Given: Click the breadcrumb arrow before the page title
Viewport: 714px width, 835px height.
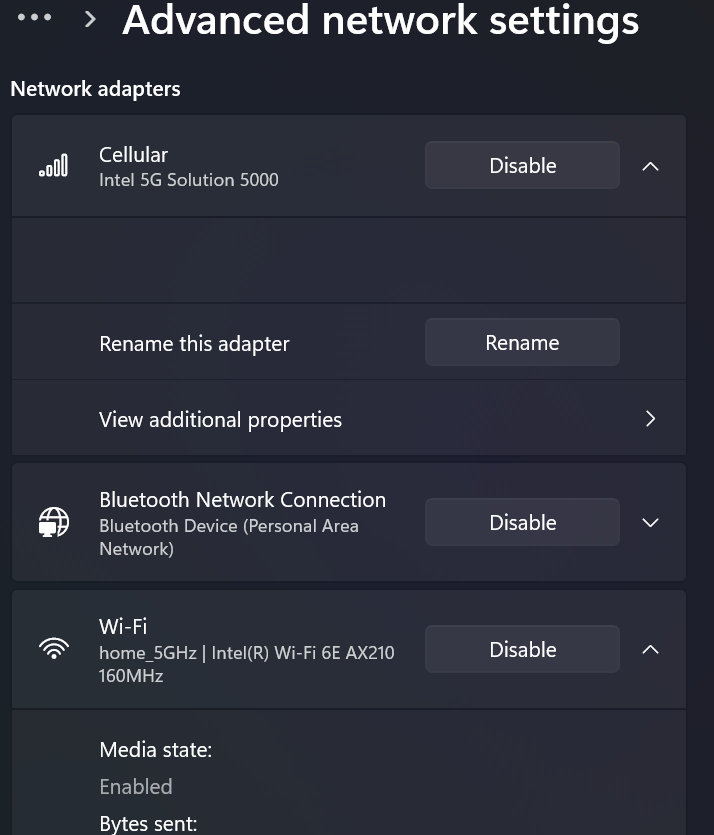Looking at the screenshot, I should coord(91,19).
